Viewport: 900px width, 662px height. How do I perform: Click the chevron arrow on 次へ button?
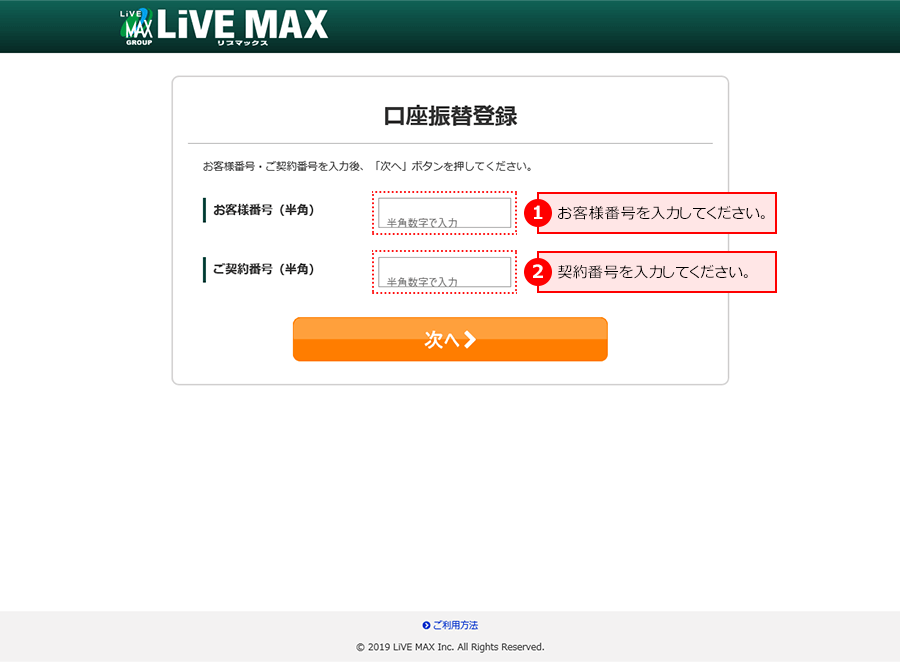pos(470,339)
